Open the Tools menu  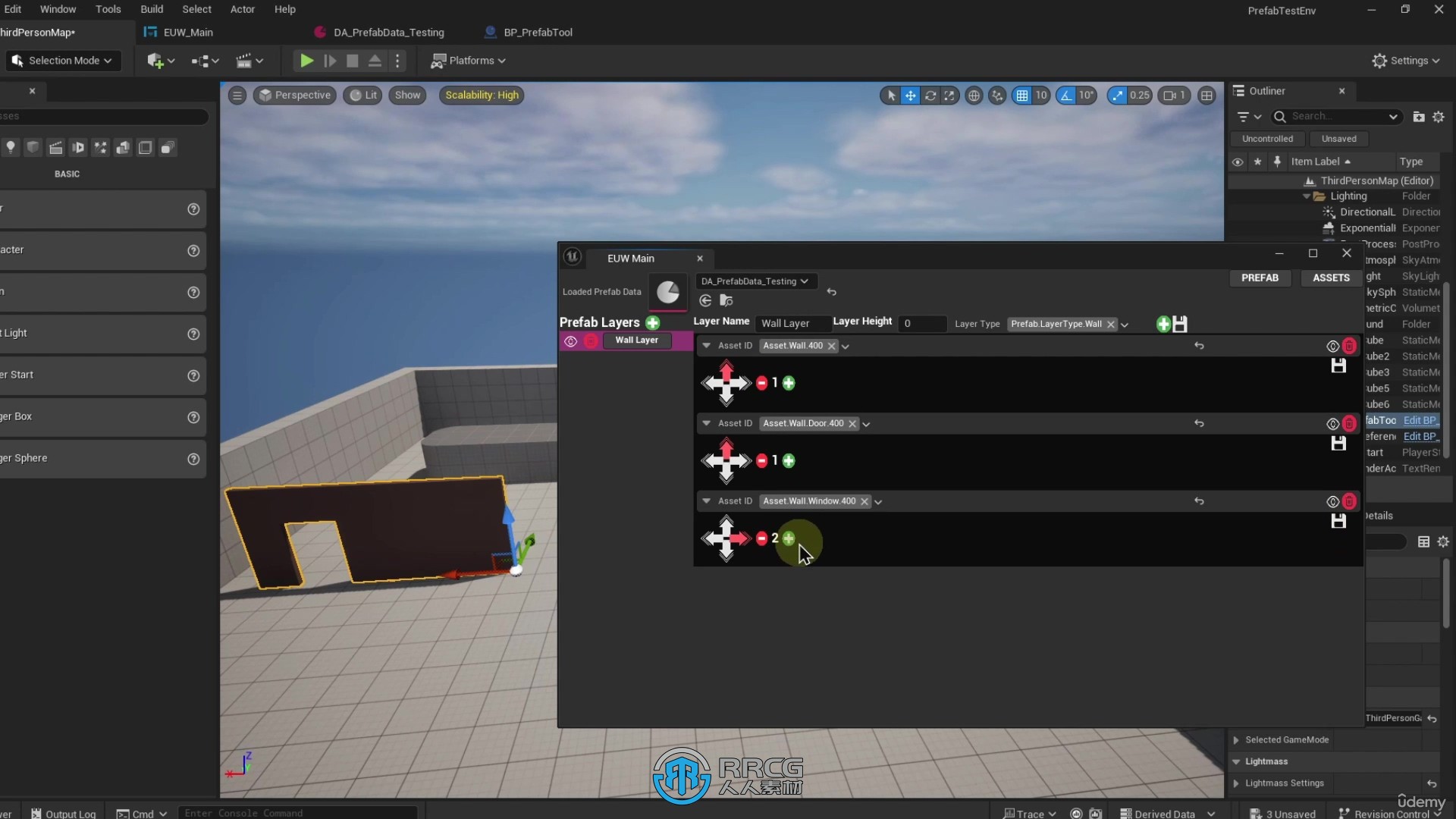pos(108,9)
